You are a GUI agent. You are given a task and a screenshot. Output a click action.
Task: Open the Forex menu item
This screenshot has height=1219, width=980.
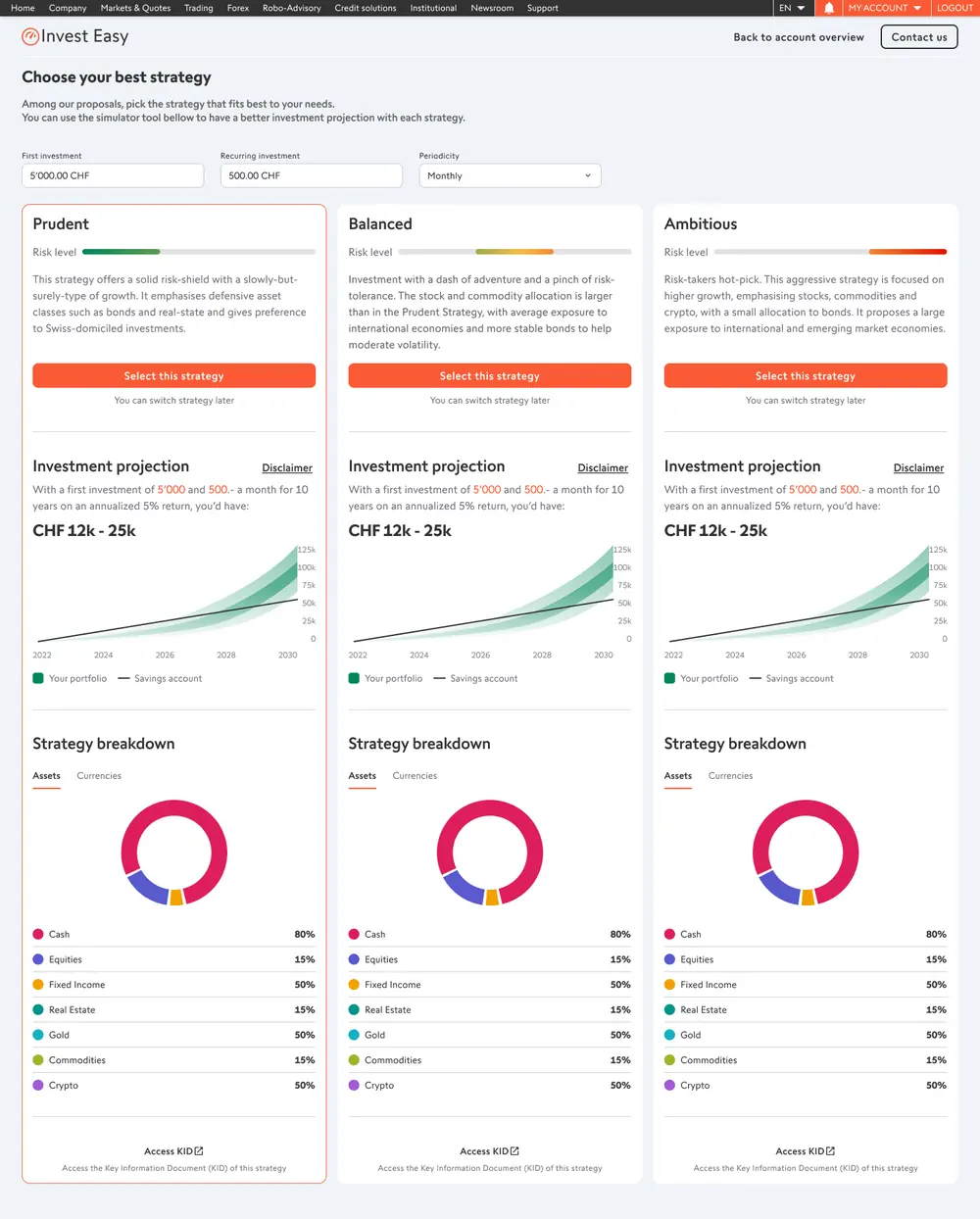point(238,8)
